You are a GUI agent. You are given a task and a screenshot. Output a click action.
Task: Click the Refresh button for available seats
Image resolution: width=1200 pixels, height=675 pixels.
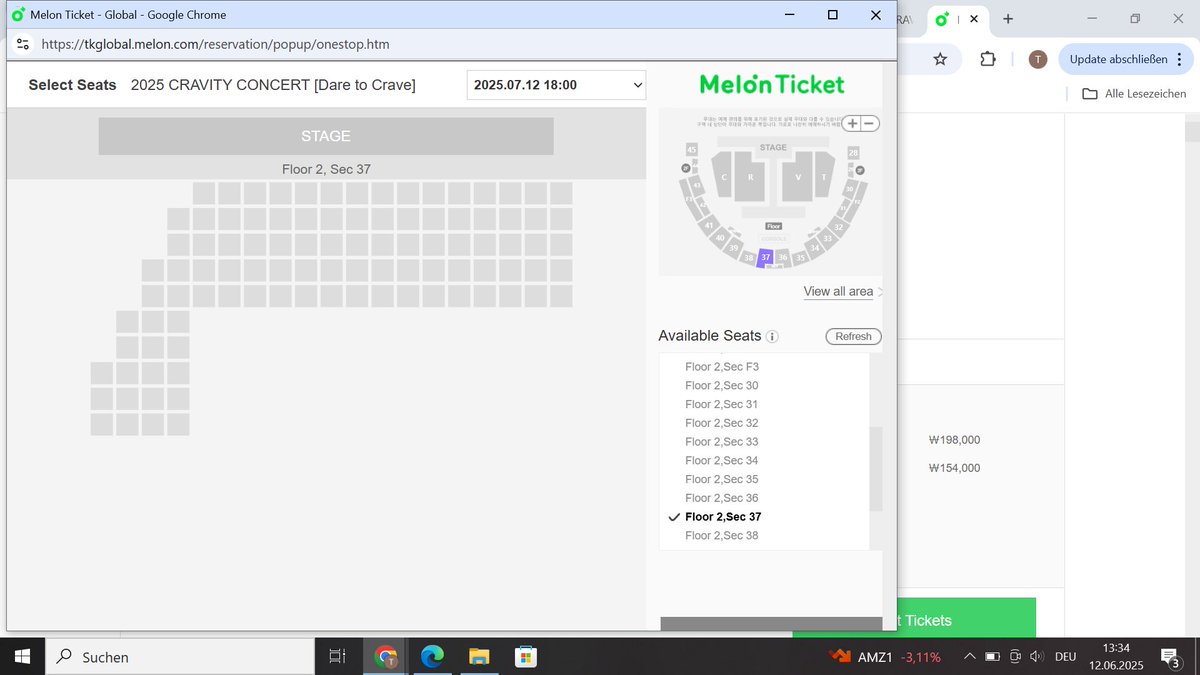click(x=852, y=337)
